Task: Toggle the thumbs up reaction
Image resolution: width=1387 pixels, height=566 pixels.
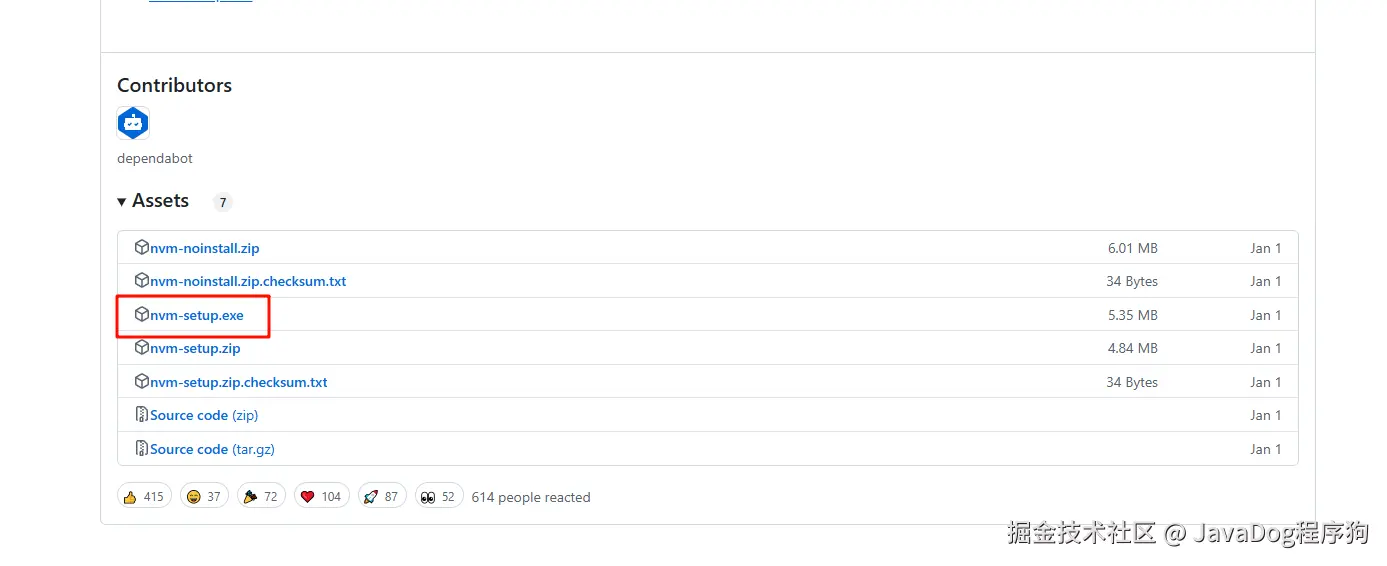Action: pyautogui.click(x=143, y=496)
